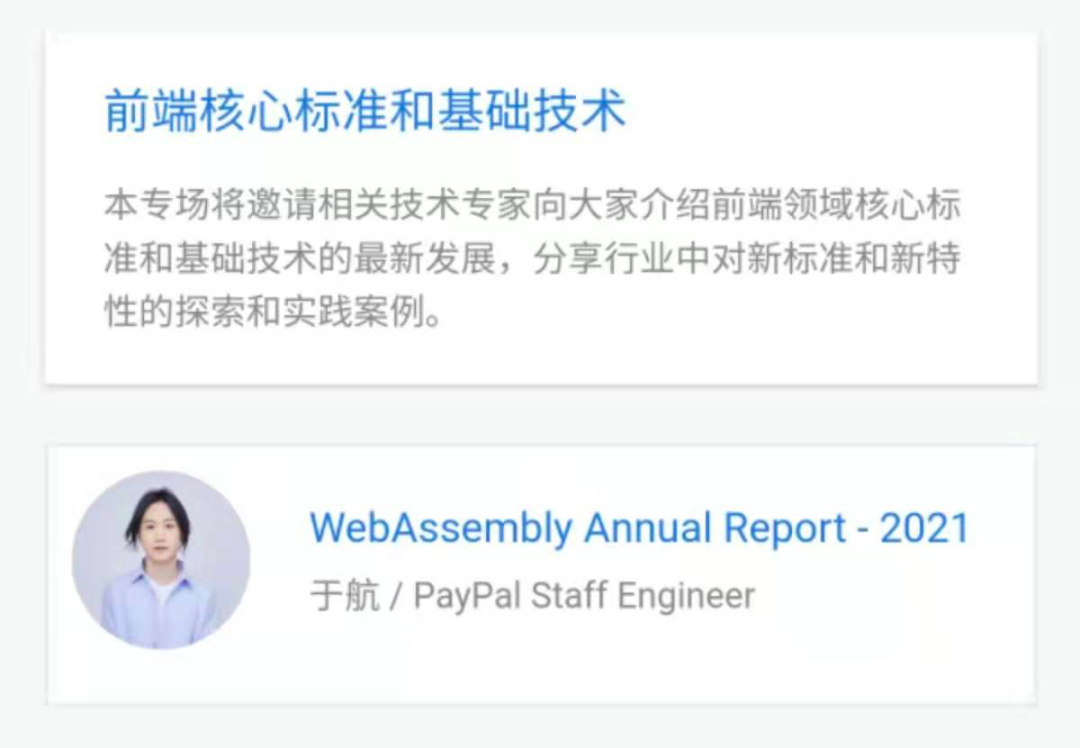Click the words Staff Engineer
Viewport: 1080px width, 748px height.
pyautogui.click(x=643, y=596)
